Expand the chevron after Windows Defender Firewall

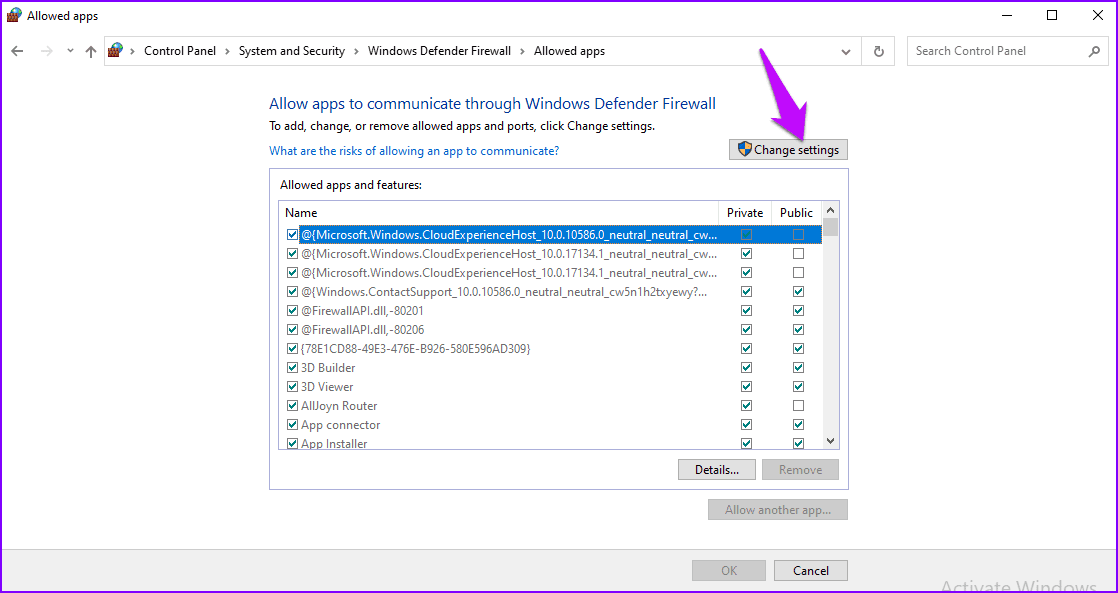(x=523, y=51)
